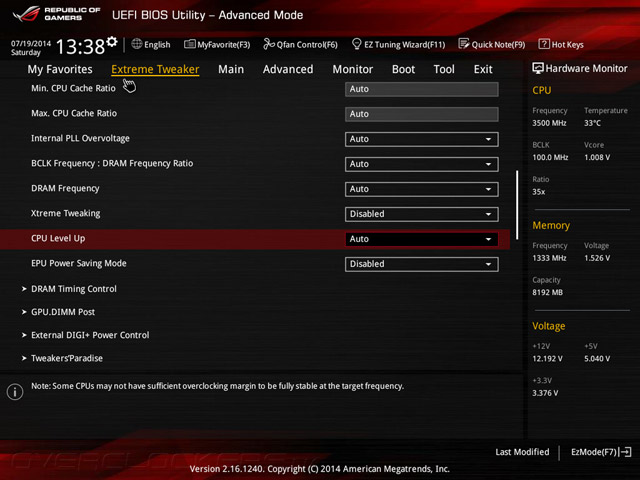Open MyFavorite(F3) from the top toolbar
This screenshot has width=640, height=480.
[x=217, y=44]
